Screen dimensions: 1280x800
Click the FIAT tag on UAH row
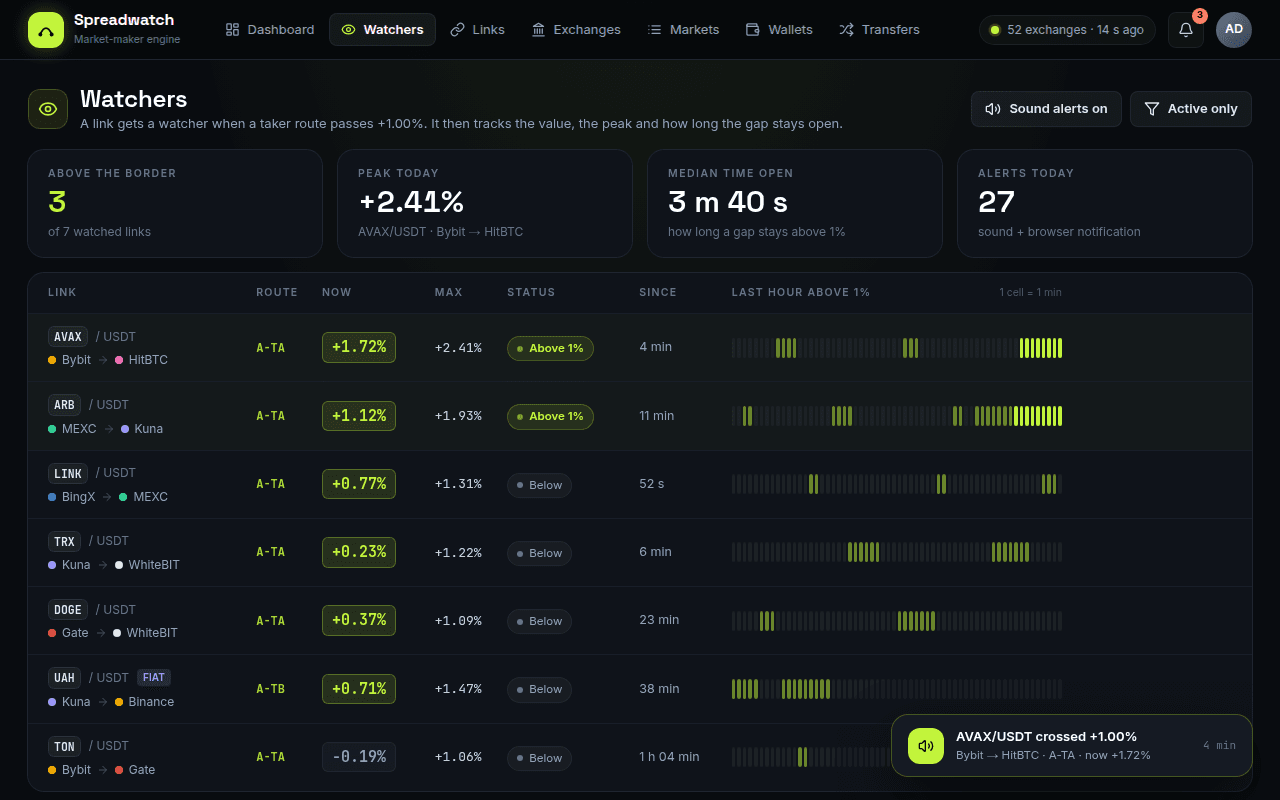point(153,678)
